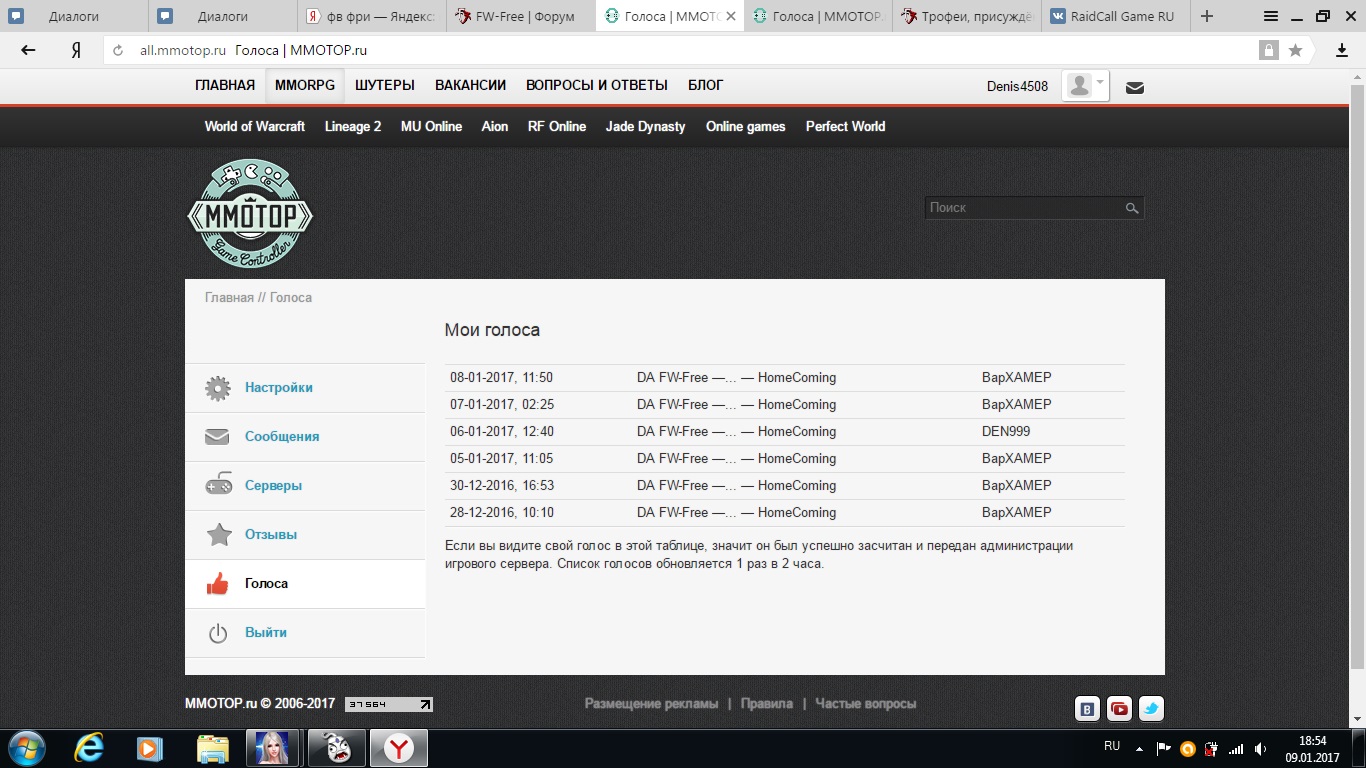Open Yandex Browser on the taskbar
Image resolution: width=1366 pixels, height=768 pixels.
point(399,748)
